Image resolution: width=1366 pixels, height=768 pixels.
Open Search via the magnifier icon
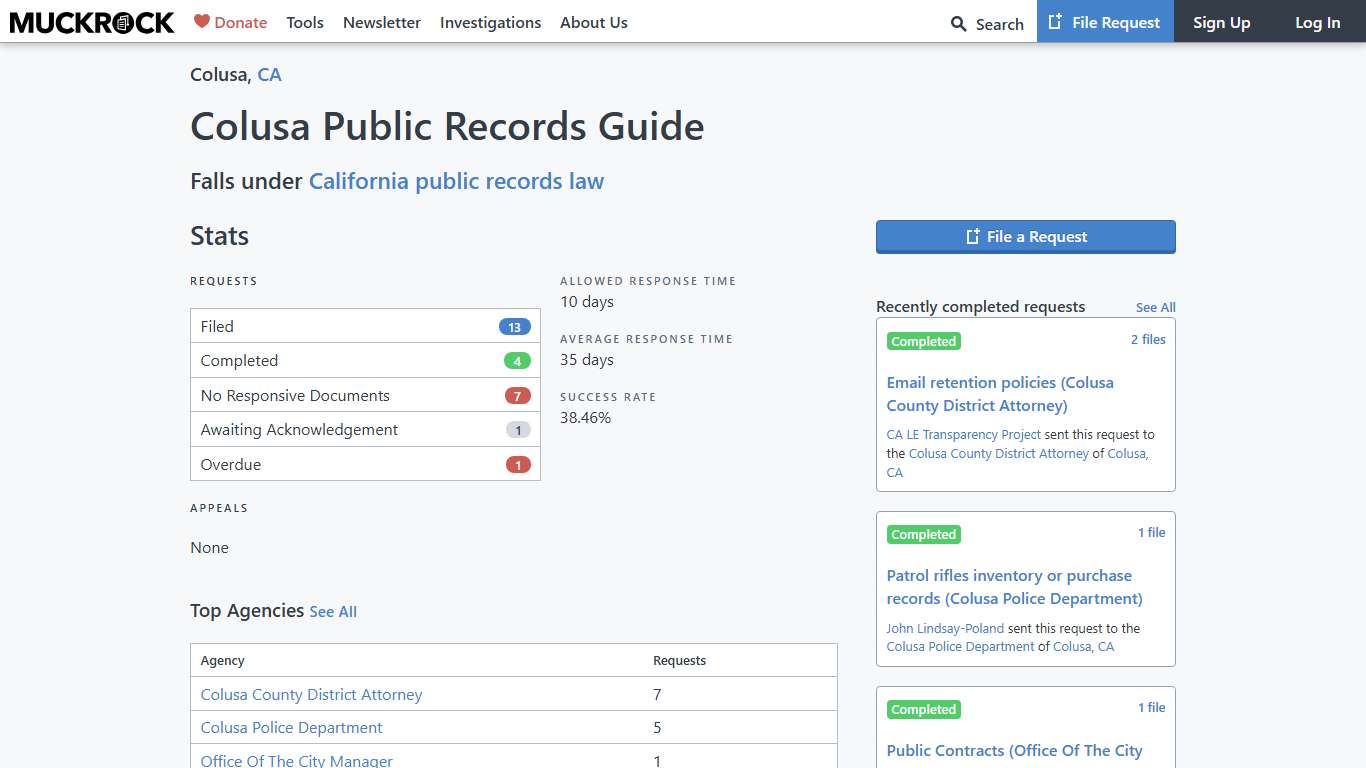pos(958,23)
